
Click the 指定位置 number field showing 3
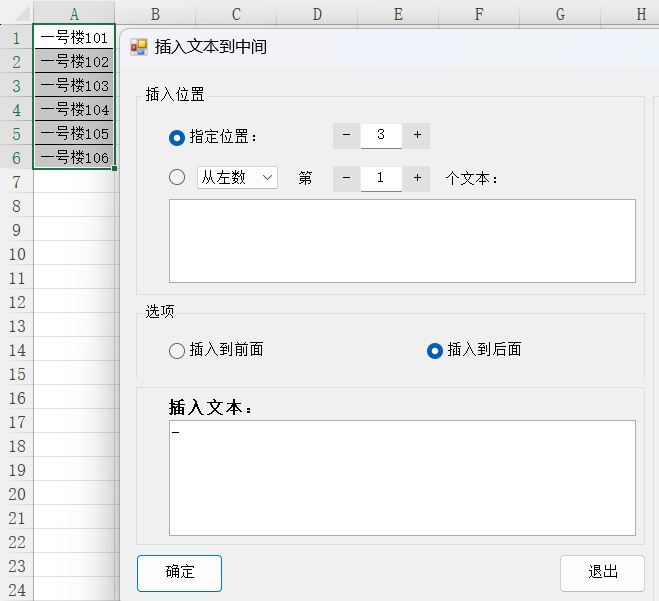(x=381, y=136)
